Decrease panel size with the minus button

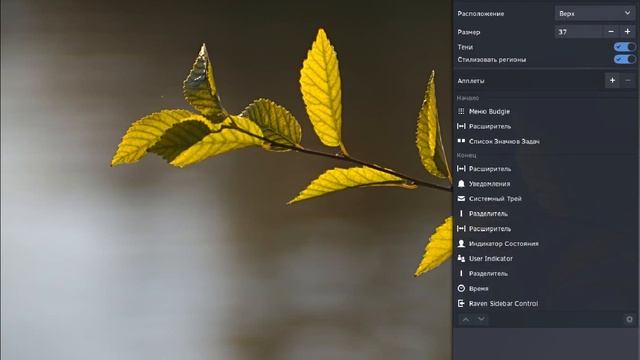(611, 32)
